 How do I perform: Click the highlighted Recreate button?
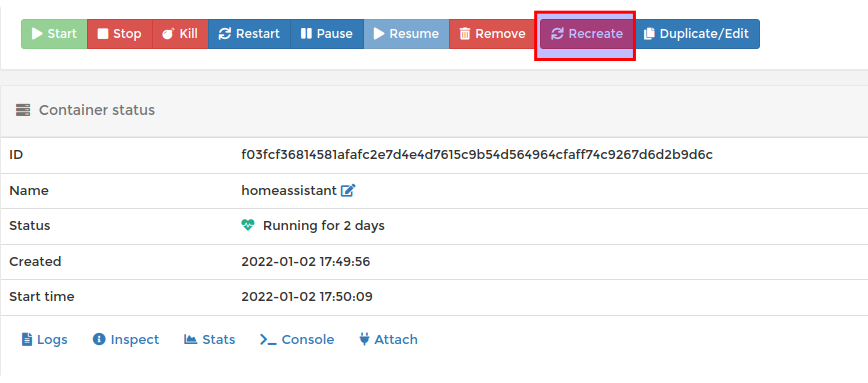(587, 34)
